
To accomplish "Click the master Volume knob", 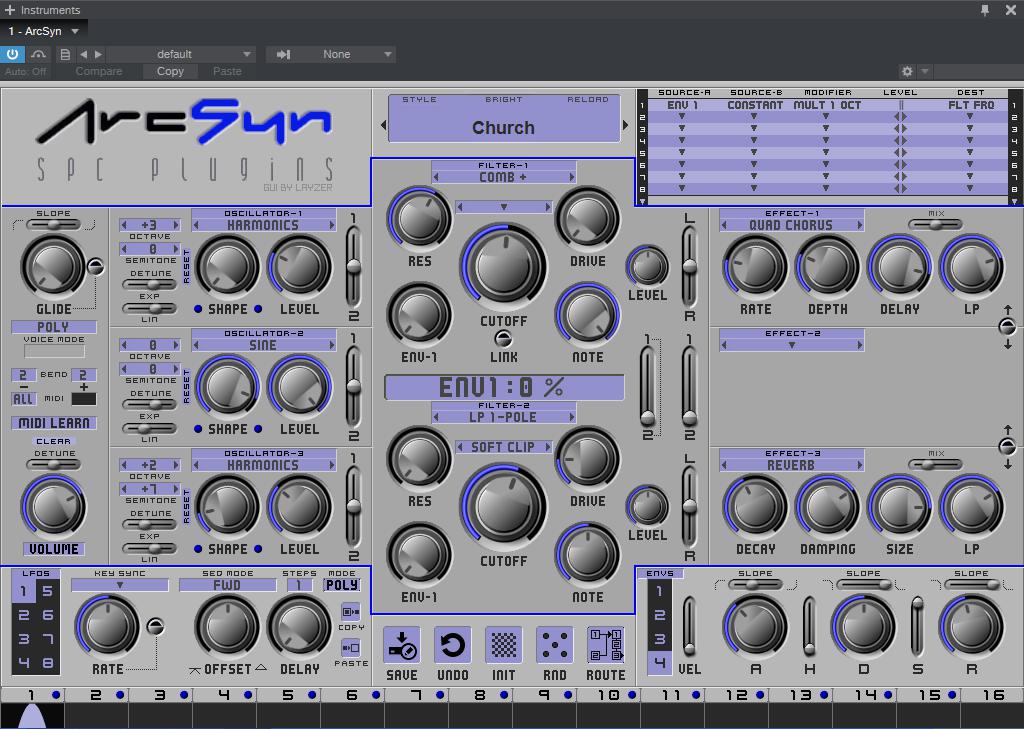I will pos(54,506).
